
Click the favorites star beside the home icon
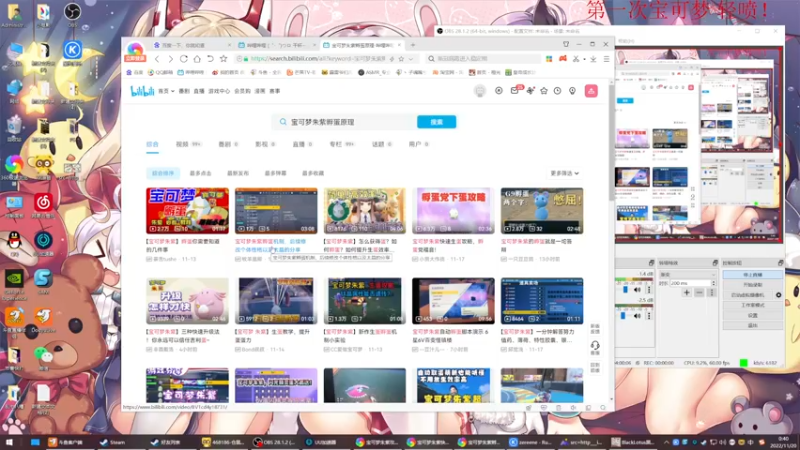click(223, 59)
